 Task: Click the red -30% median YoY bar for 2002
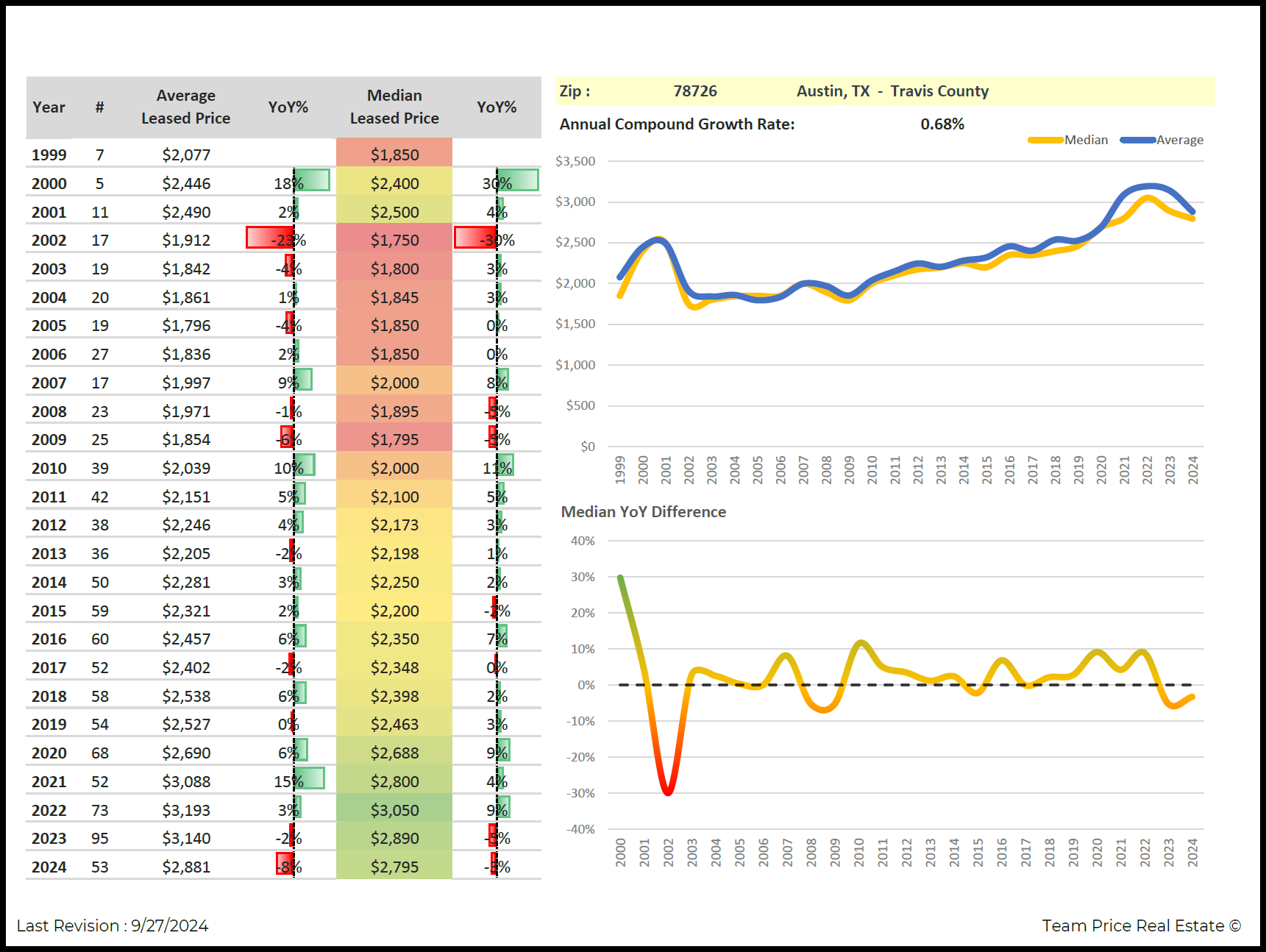(475, 238)
